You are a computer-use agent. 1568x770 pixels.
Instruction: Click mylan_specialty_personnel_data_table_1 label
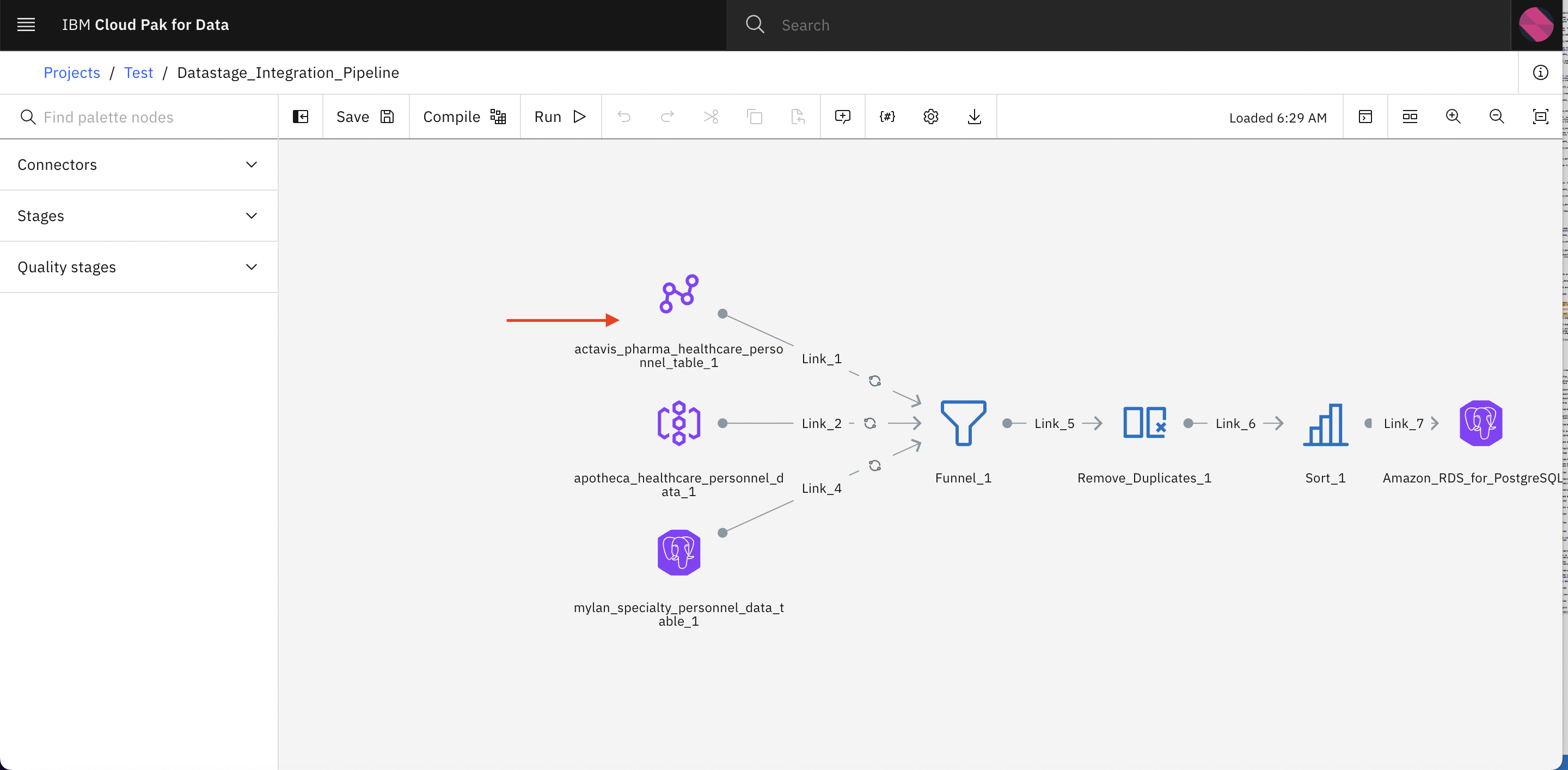(679, 614)
